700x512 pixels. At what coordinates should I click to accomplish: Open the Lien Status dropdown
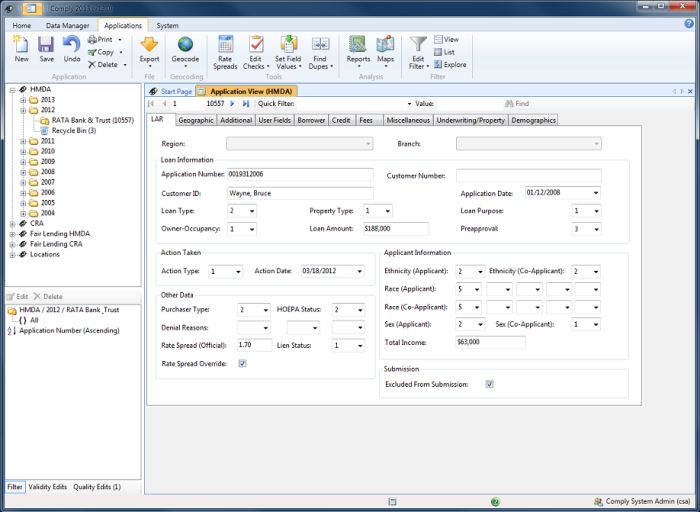pos(360,345)
